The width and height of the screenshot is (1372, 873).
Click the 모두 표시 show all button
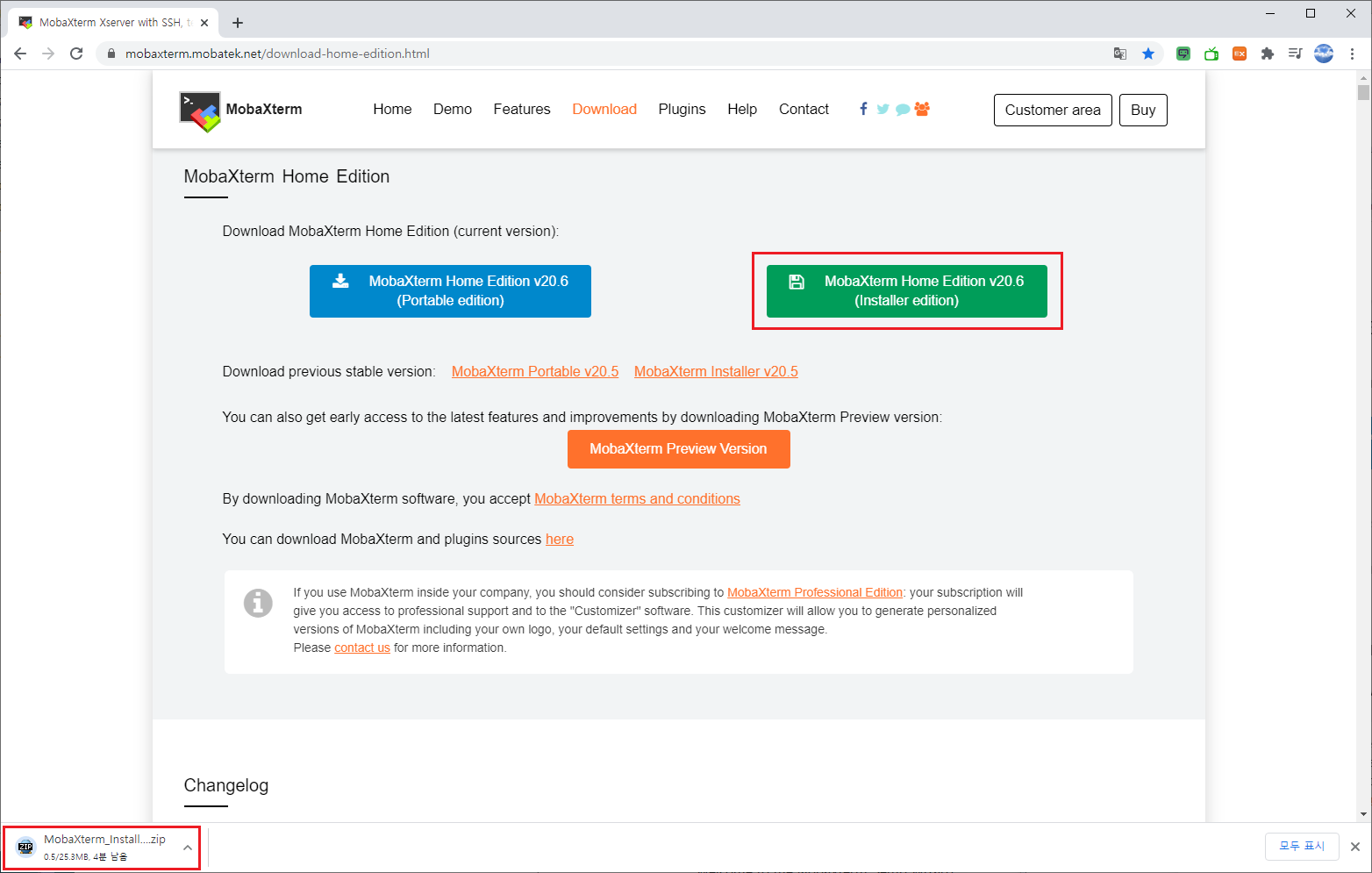1302,847
